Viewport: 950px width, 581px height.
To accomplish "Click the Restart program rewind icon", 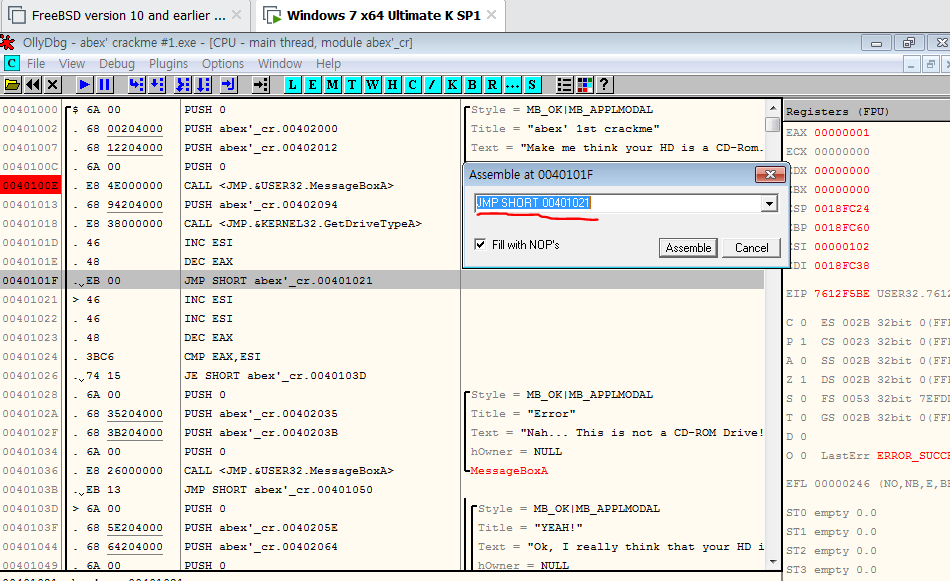I will [33, 85].
